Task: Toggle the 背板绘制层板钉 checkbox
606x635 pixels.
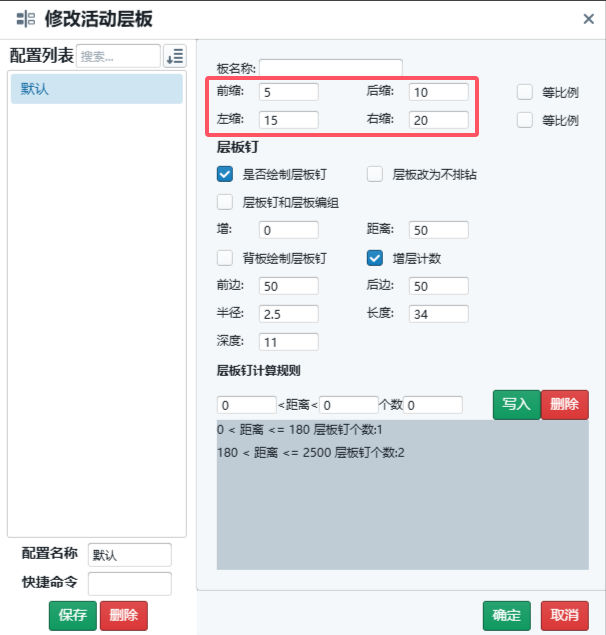Action: point(225,258)
